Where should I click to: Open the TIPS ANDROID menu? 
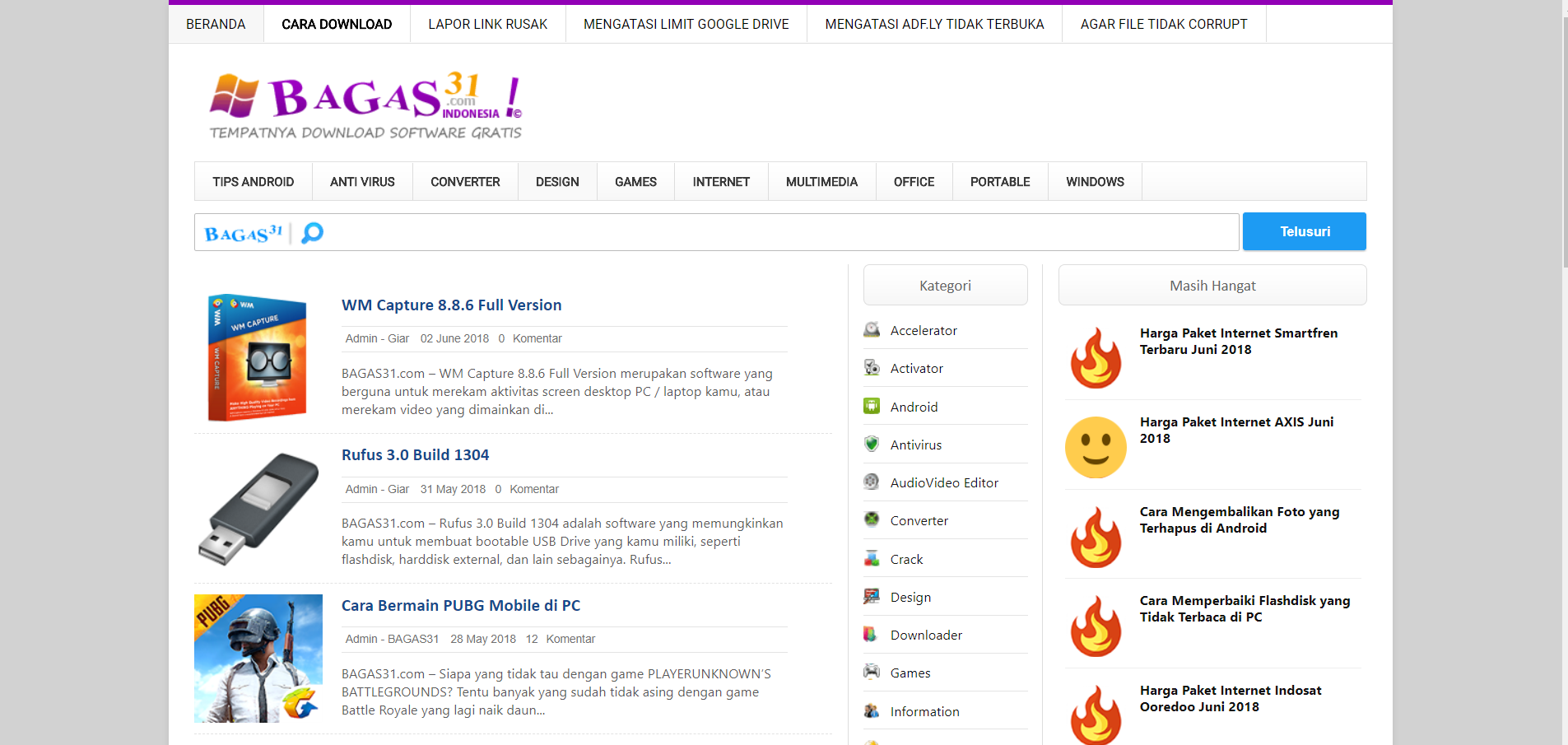[253, 182]
